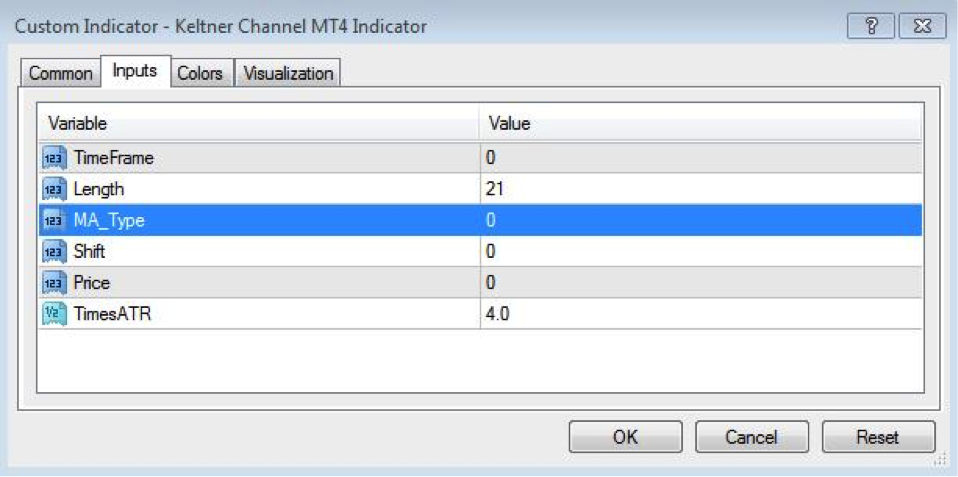Click the MA_Type variable type icon

click(x=54, y=220)
